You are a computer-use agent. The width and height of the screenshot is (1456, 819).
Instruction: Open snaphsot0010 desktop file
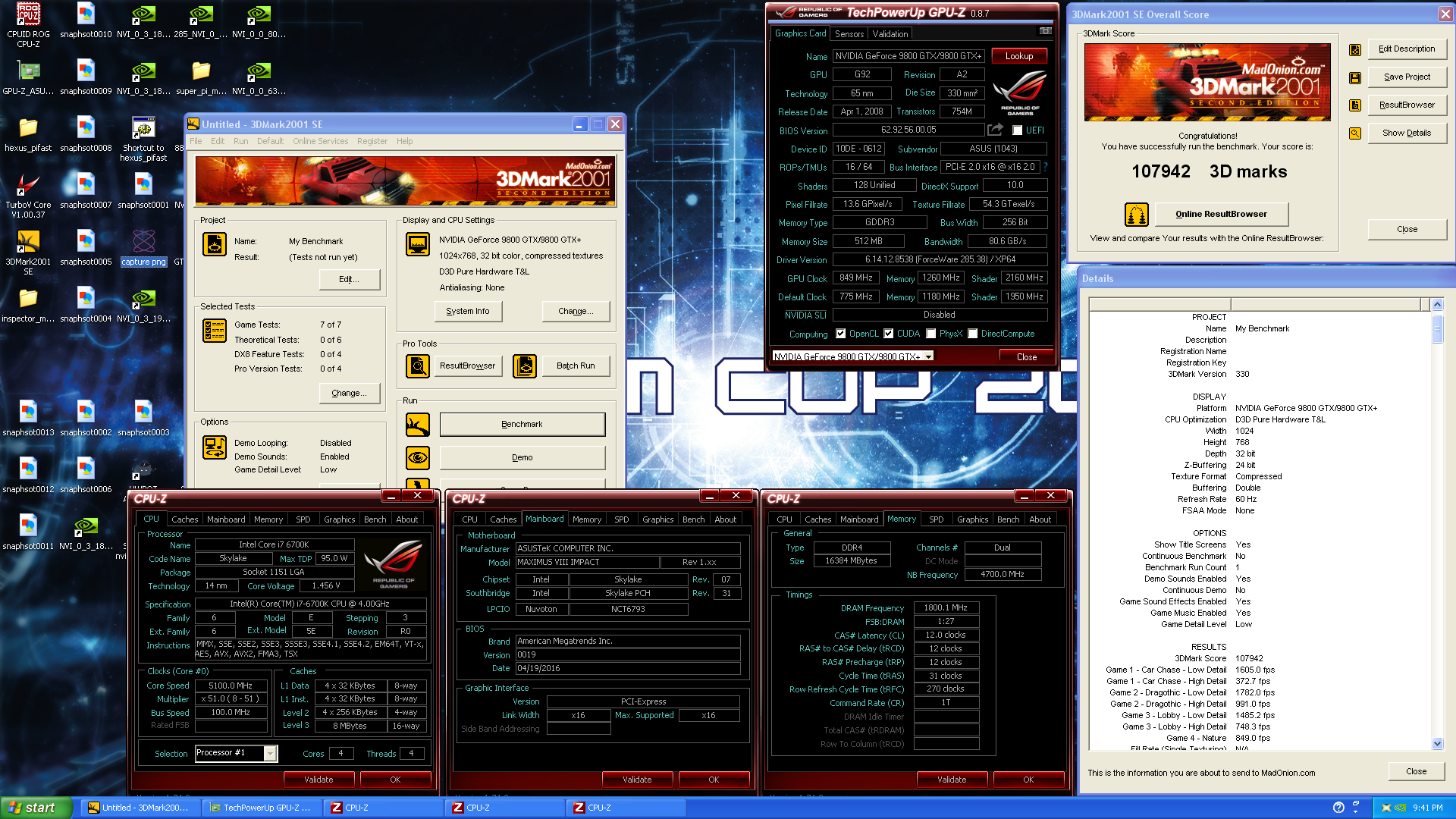click(86, 20)
